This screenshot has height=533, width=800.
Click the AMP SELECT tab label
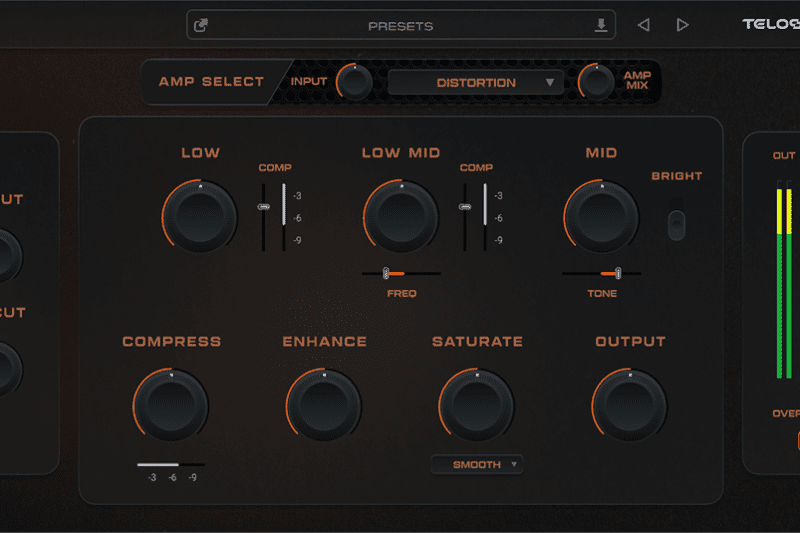(211, 82)
